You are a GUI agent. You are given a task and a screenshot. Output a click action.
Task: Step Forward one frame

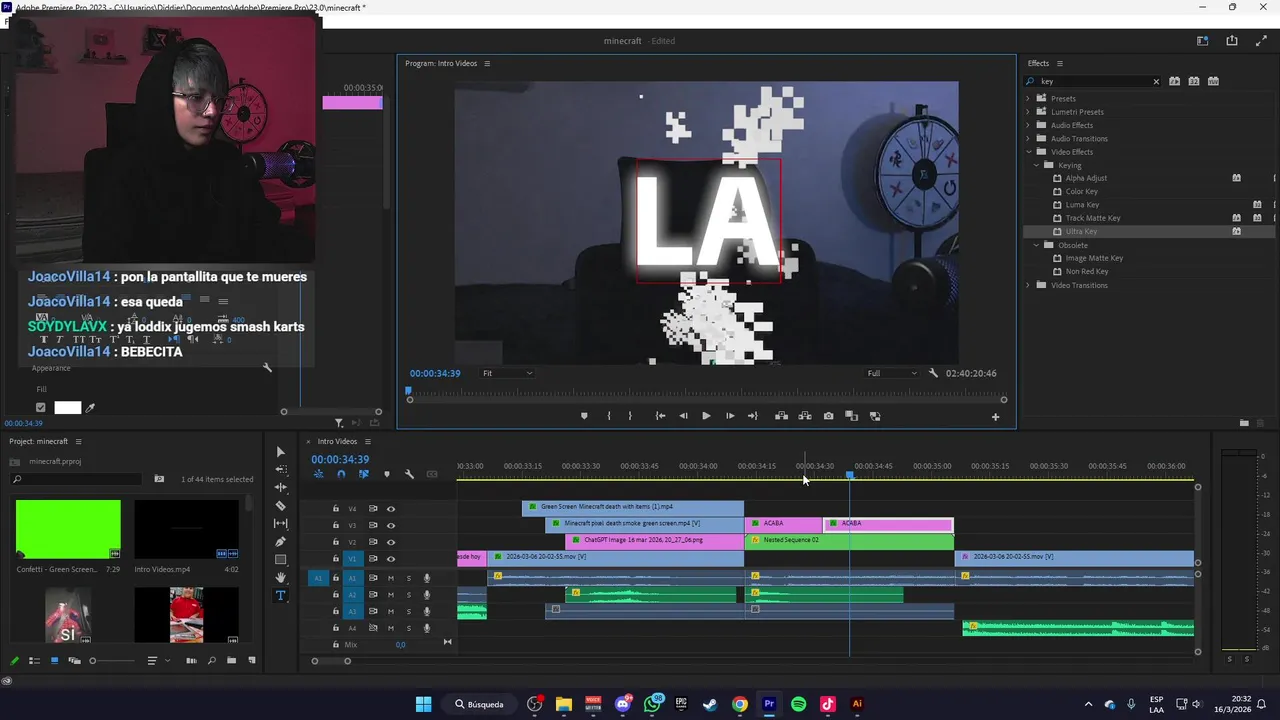(x=730, y=416)
